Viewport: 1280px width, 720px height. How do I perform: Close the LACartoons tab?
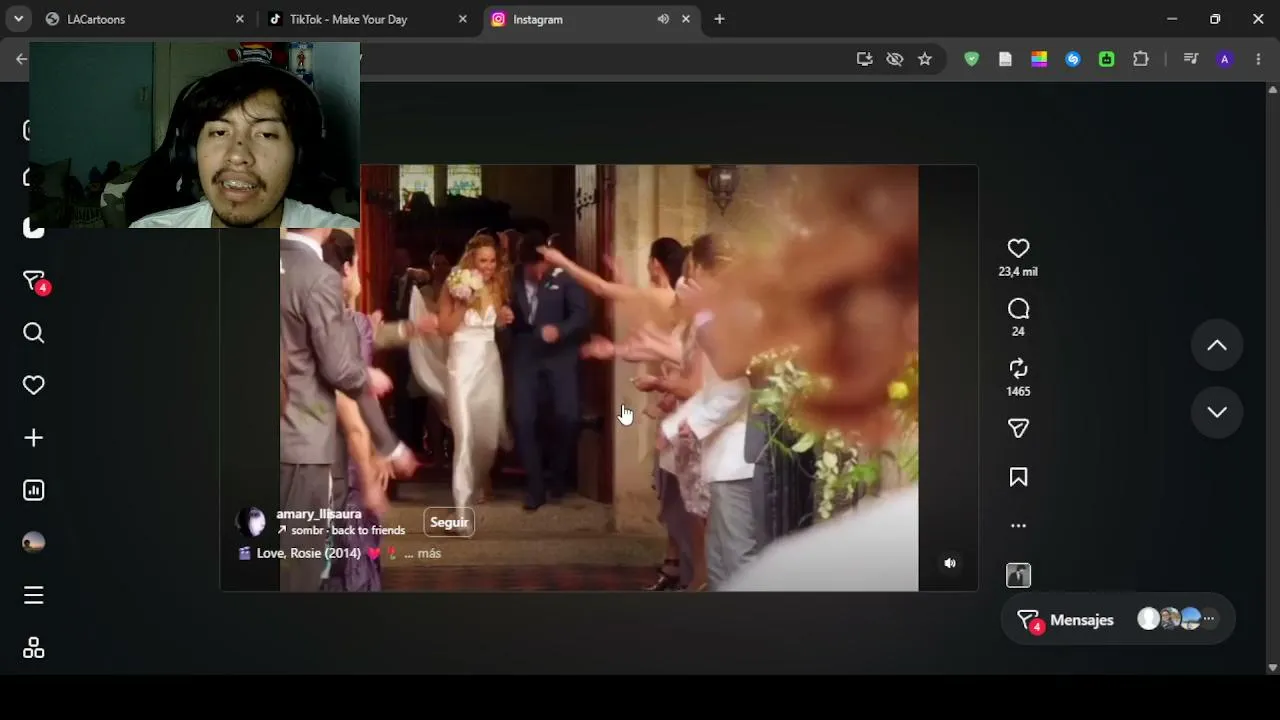(239, 19)
